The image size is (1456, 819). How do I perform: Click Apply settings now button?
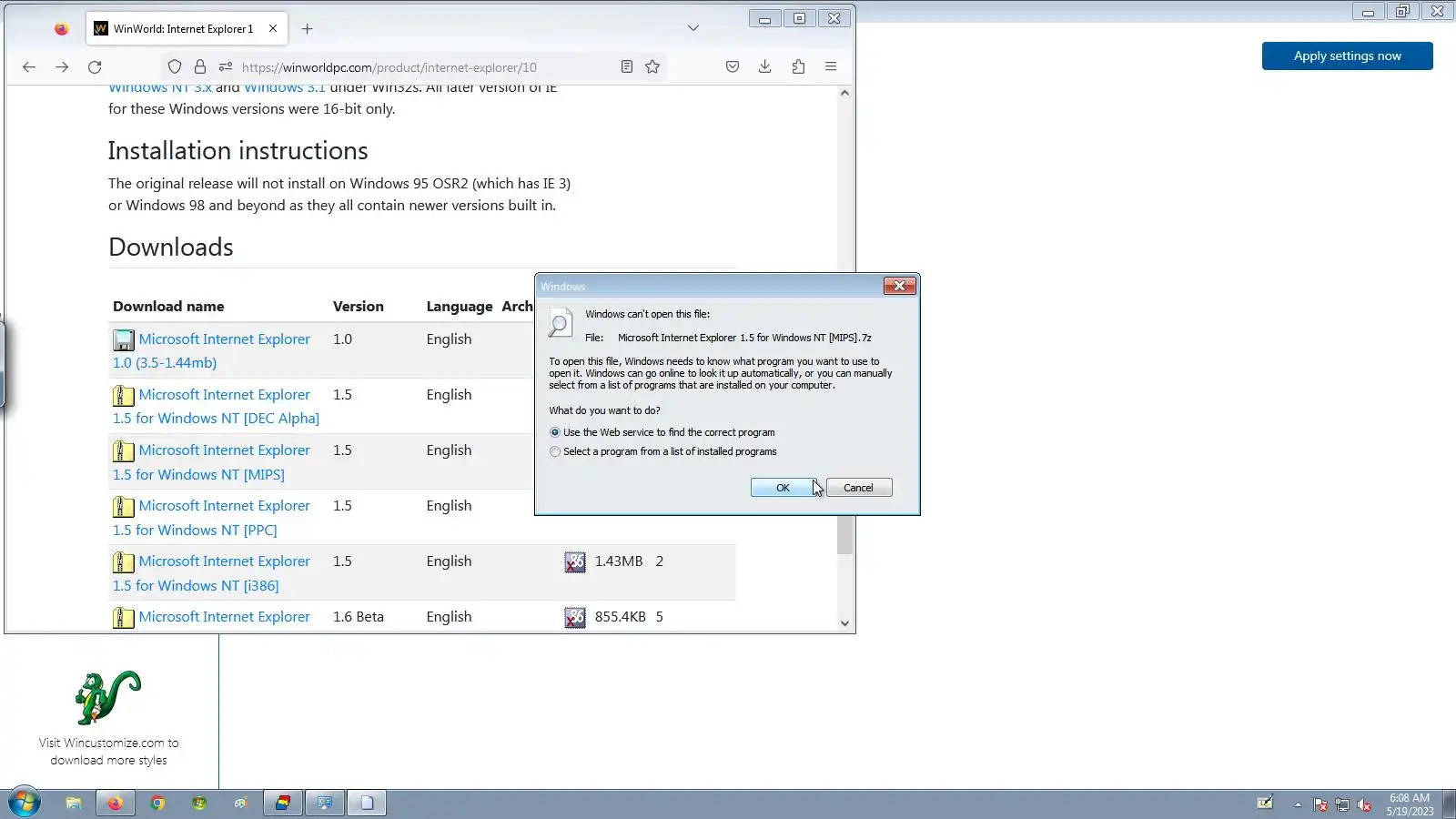(1347, 56)
